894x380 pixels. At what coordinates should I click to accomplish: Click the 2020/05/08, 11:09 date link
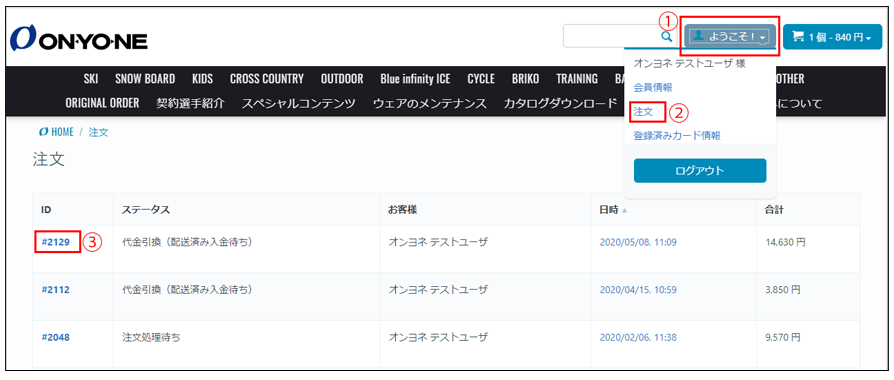(638, 242)
